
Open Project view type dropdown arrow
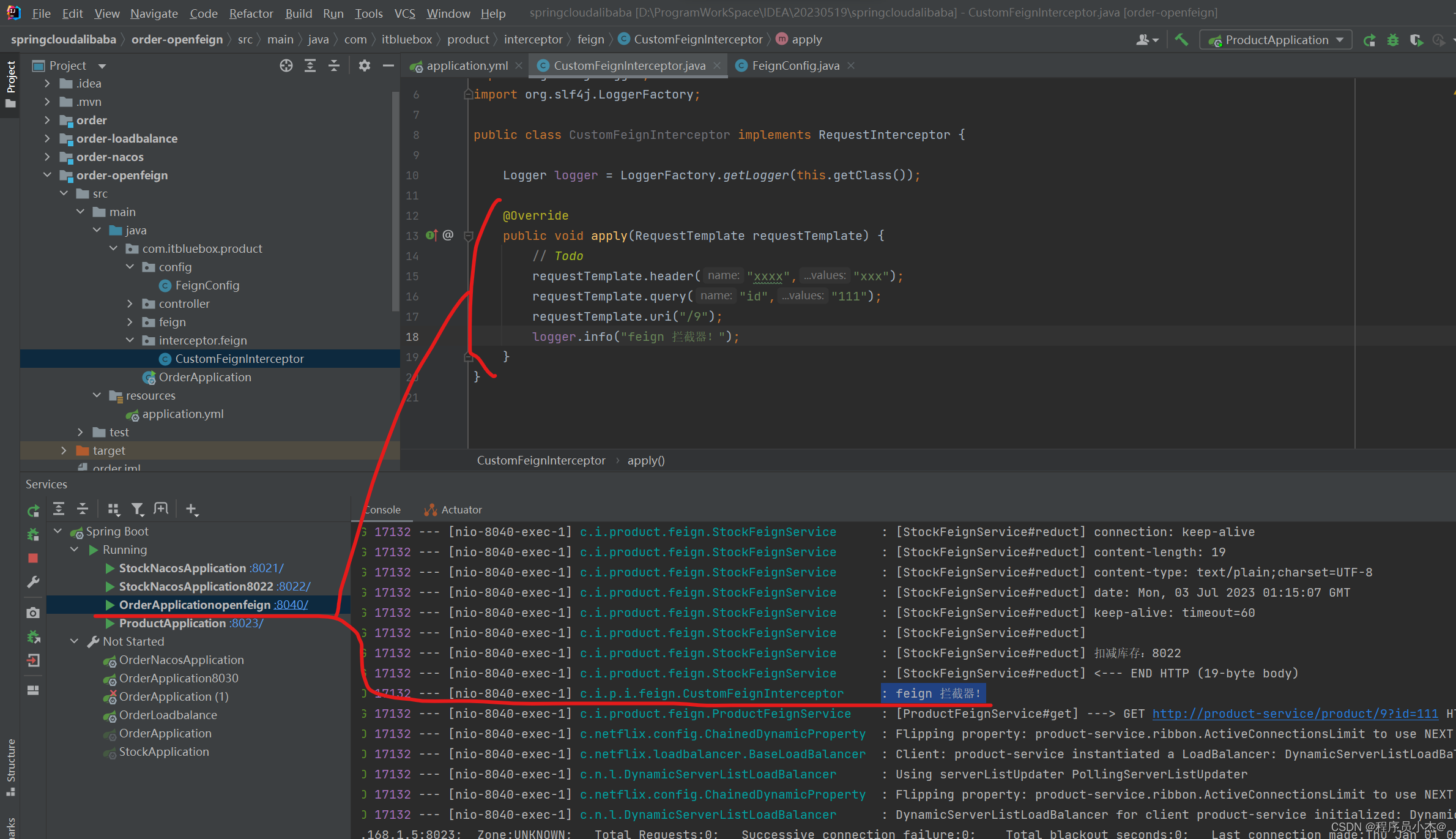pyautogui.click(x=102, y=65)
